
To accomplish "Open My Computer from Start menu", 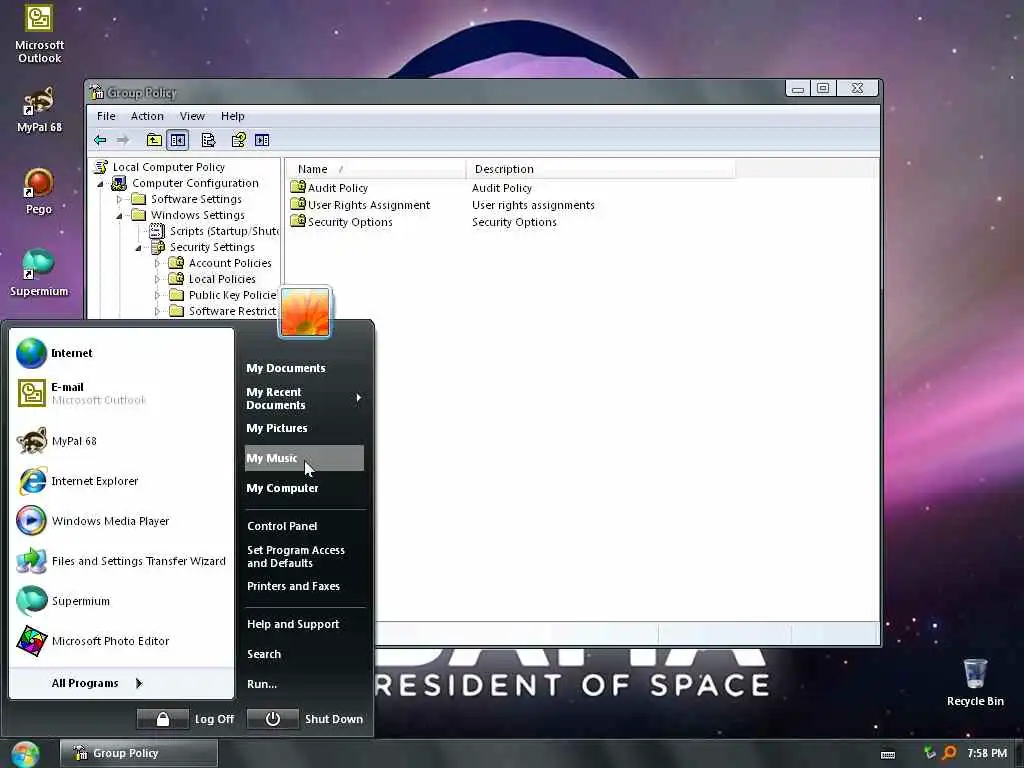I will (x=304, y=488).
